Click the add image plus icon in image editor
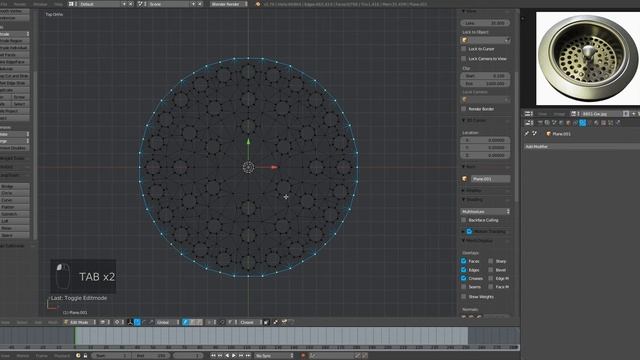This screenshot has height=360, width=640. tap(633, 113)
